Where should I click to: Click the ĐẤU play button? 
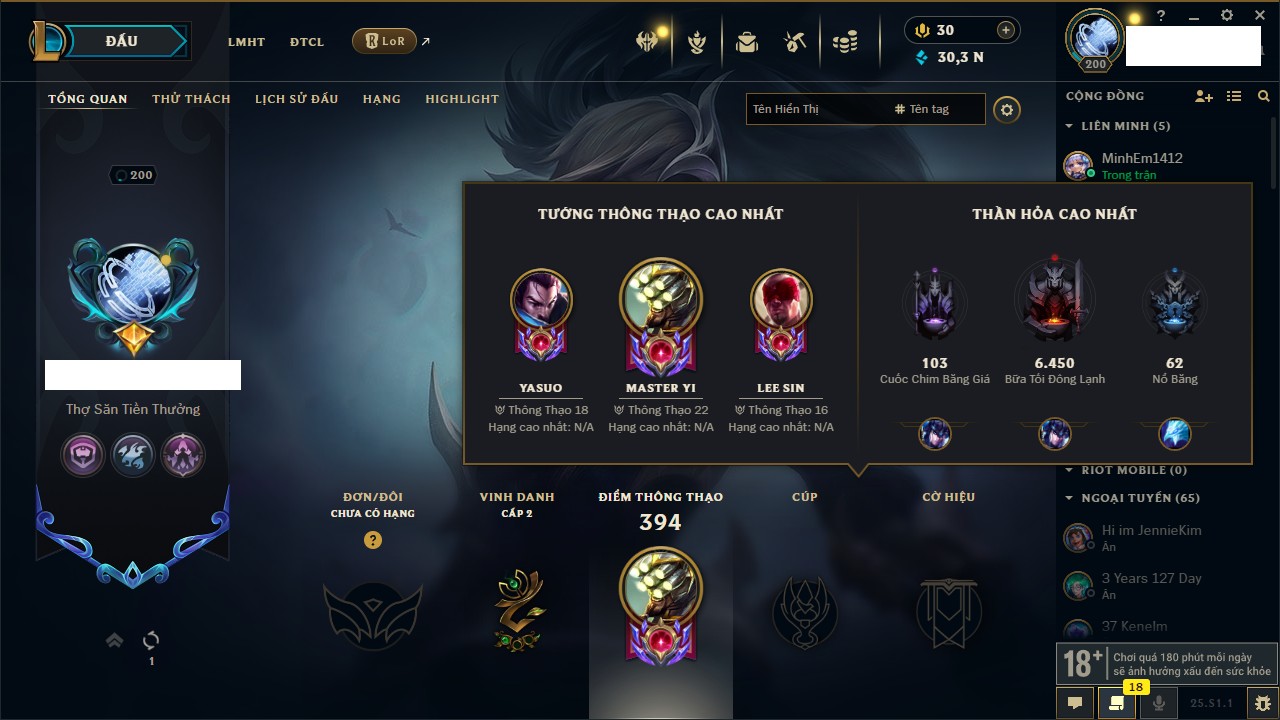tap(121, 41)
